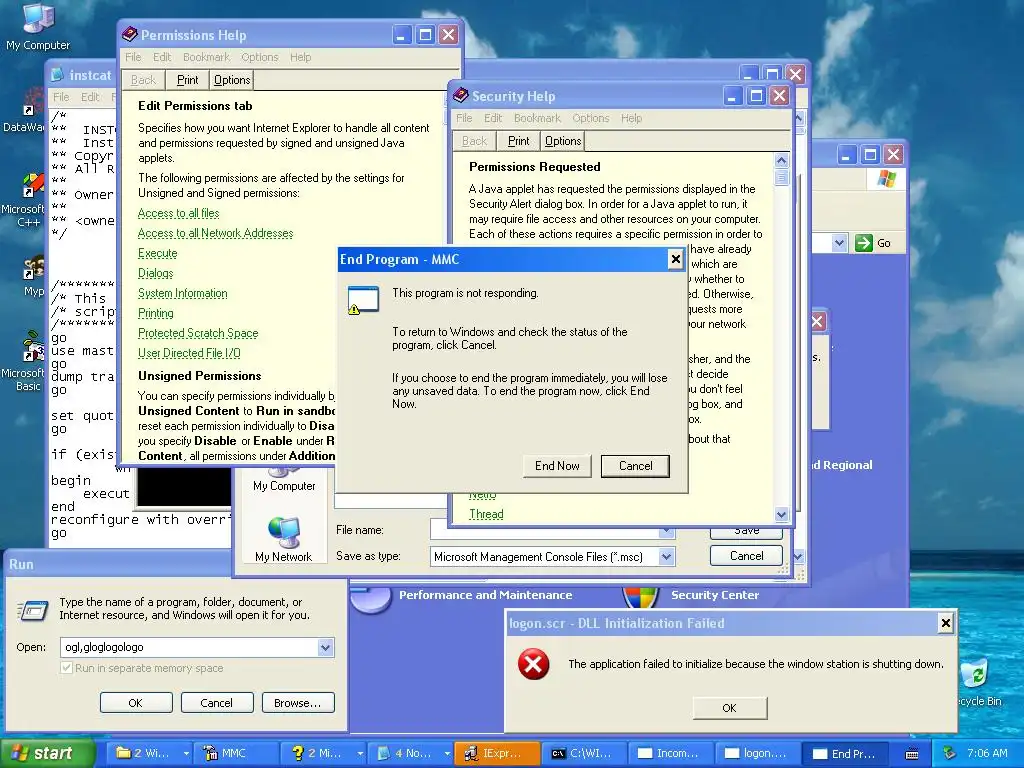Close the End Program - MMC dialog
This screenshot has width=1024, height=768.
coord(675,260)
